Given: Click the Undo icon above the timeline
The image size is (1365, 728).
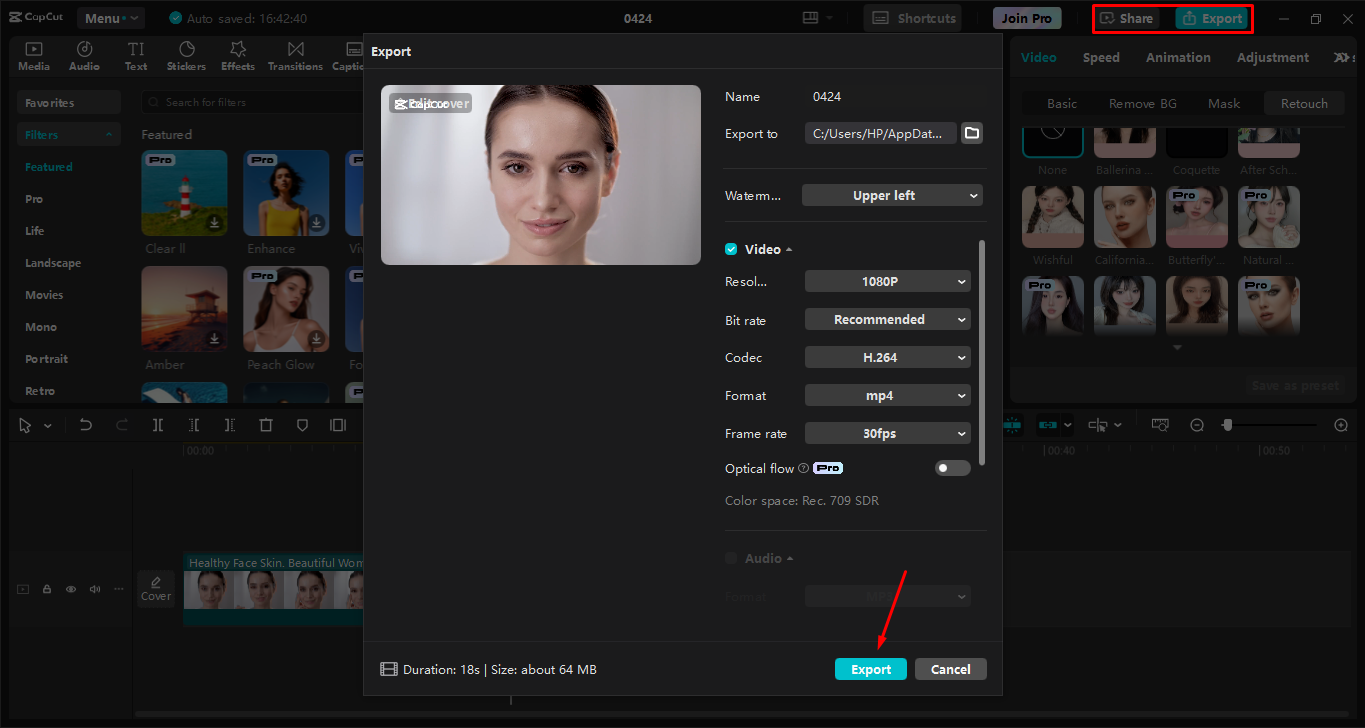Looking at the screenshot, I should (85, 424).
